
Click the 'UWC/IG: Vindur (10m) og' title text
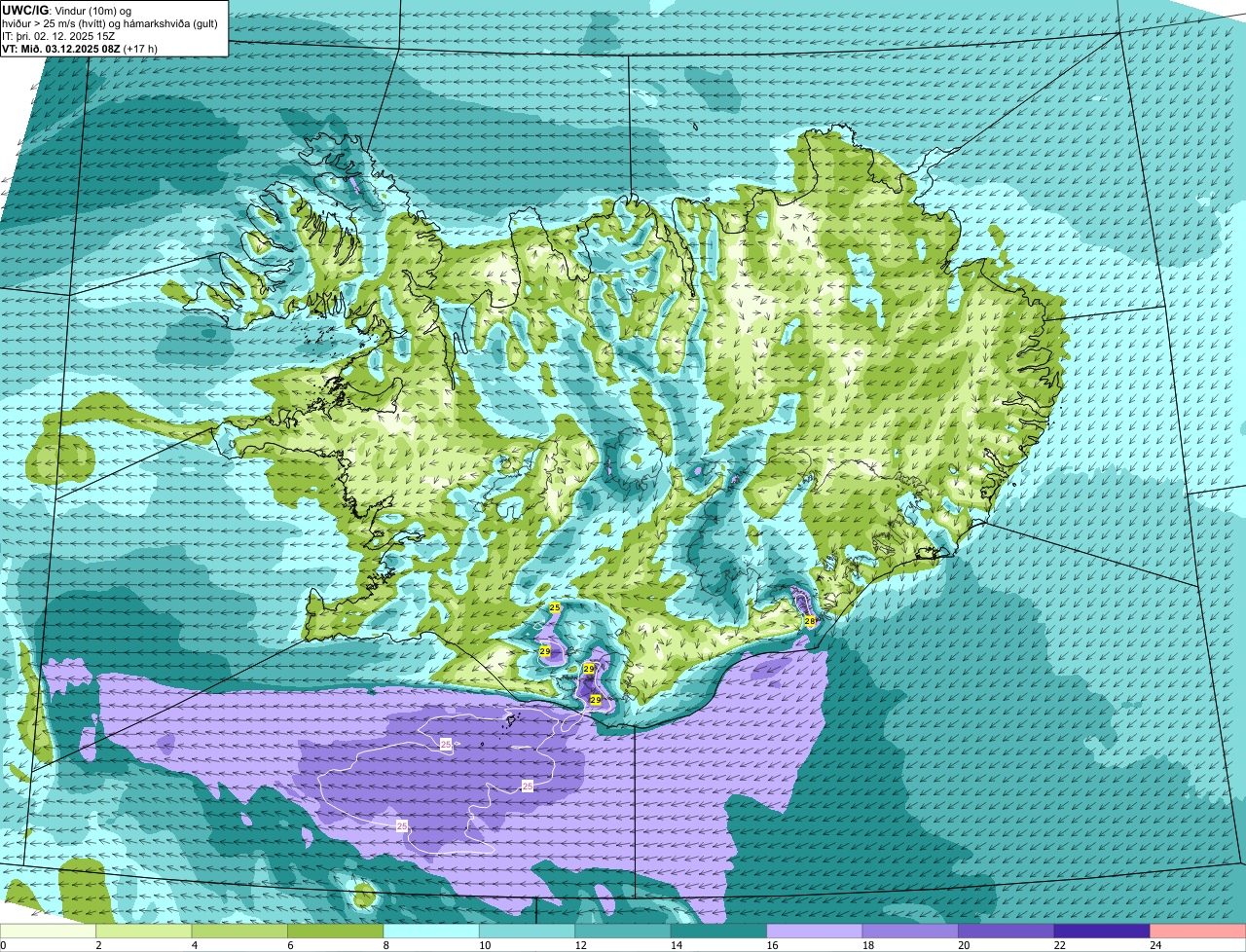[x=67, y=10]
